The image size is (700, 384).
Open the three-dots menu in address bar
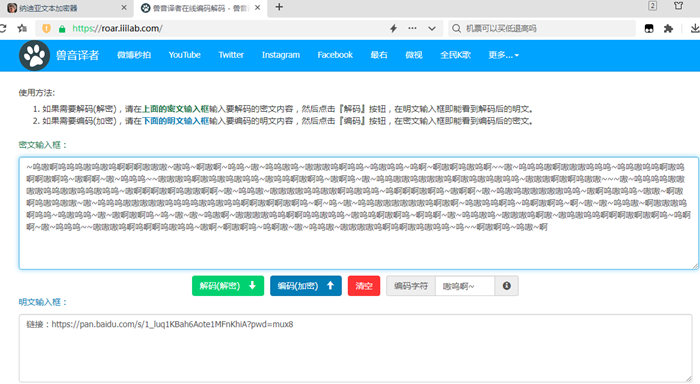[412, 28]
